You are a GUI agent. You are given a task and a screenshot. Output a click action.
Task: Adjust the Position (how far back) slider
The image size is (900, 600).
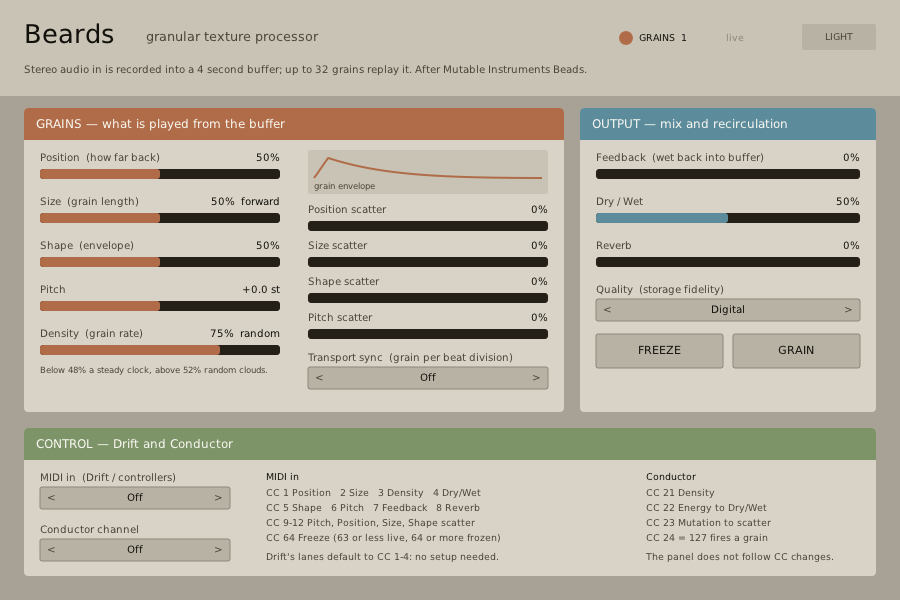tap(160, 174)
